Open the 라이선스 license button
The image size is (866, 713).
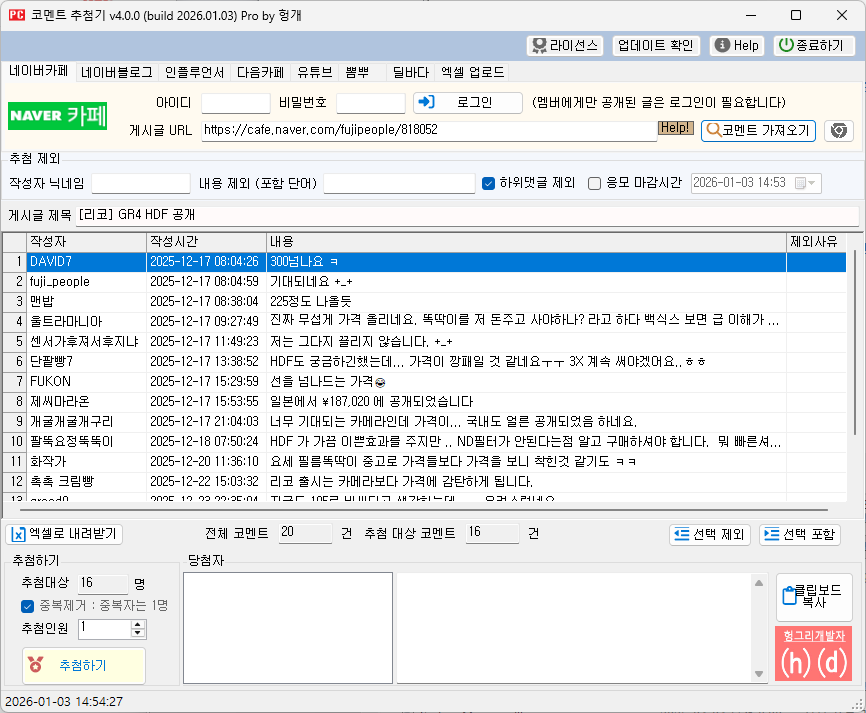tap(564, 45)
